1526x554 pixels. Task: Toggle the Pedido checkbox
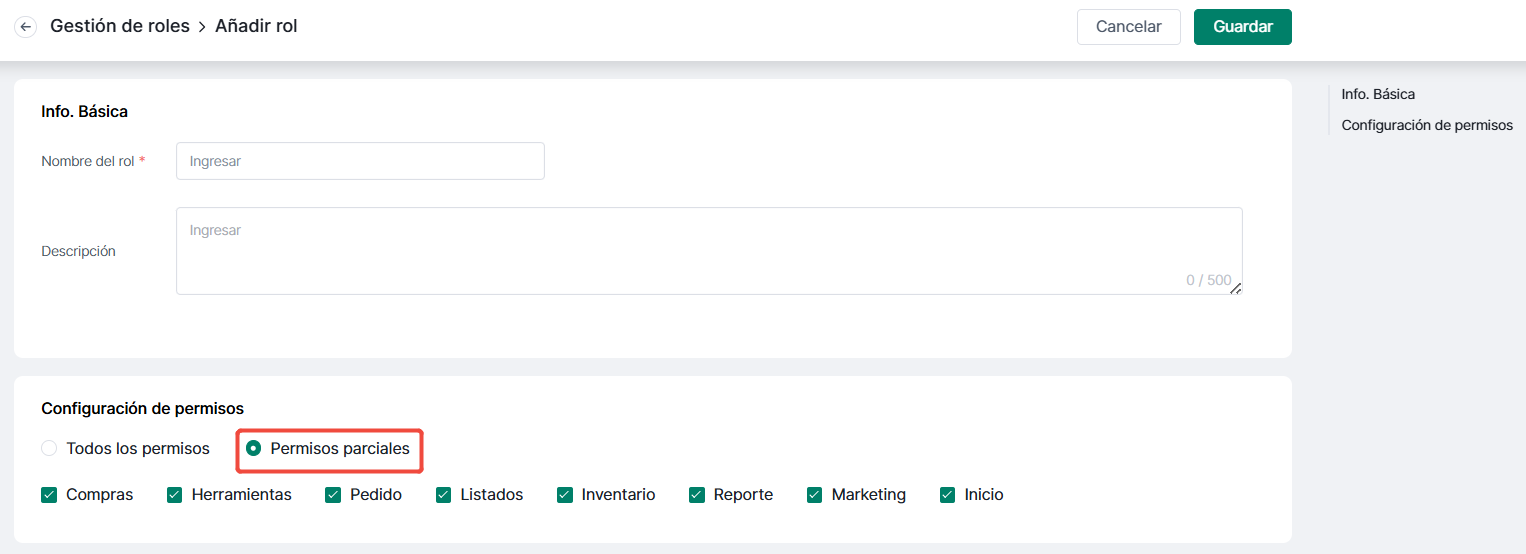pos(333,494)
